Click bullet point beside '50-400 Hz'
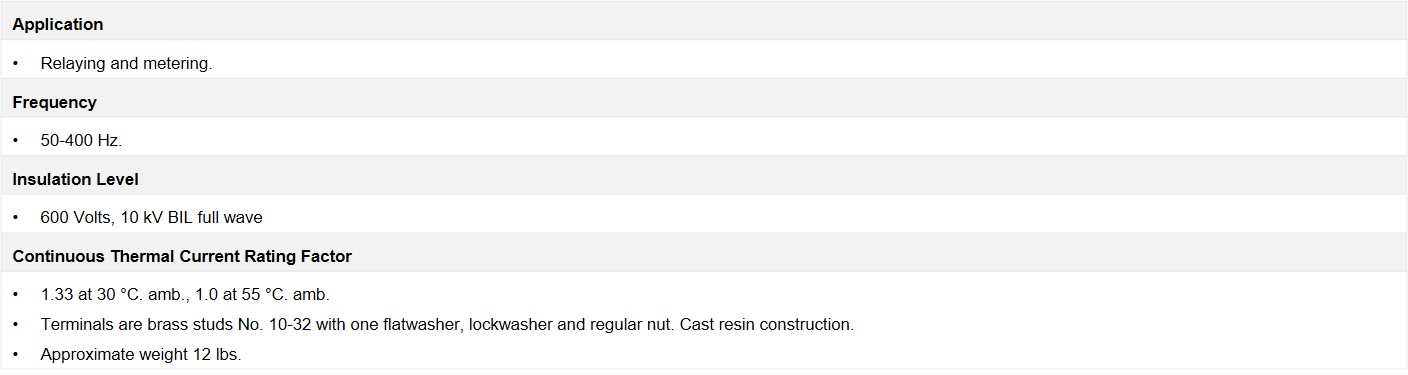Image resolution: width=1408 pixels, height=375 pixels. [x=16, y=140]
